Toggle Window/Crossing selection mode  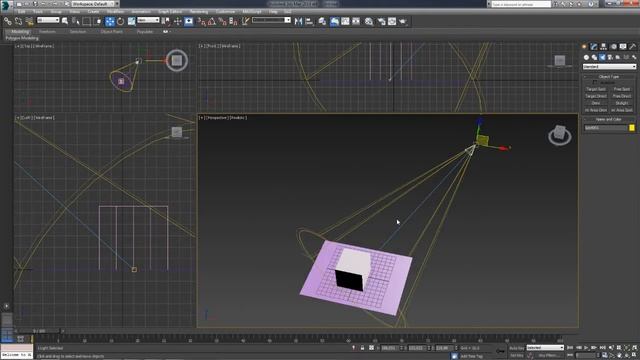(x=98, y=21)
